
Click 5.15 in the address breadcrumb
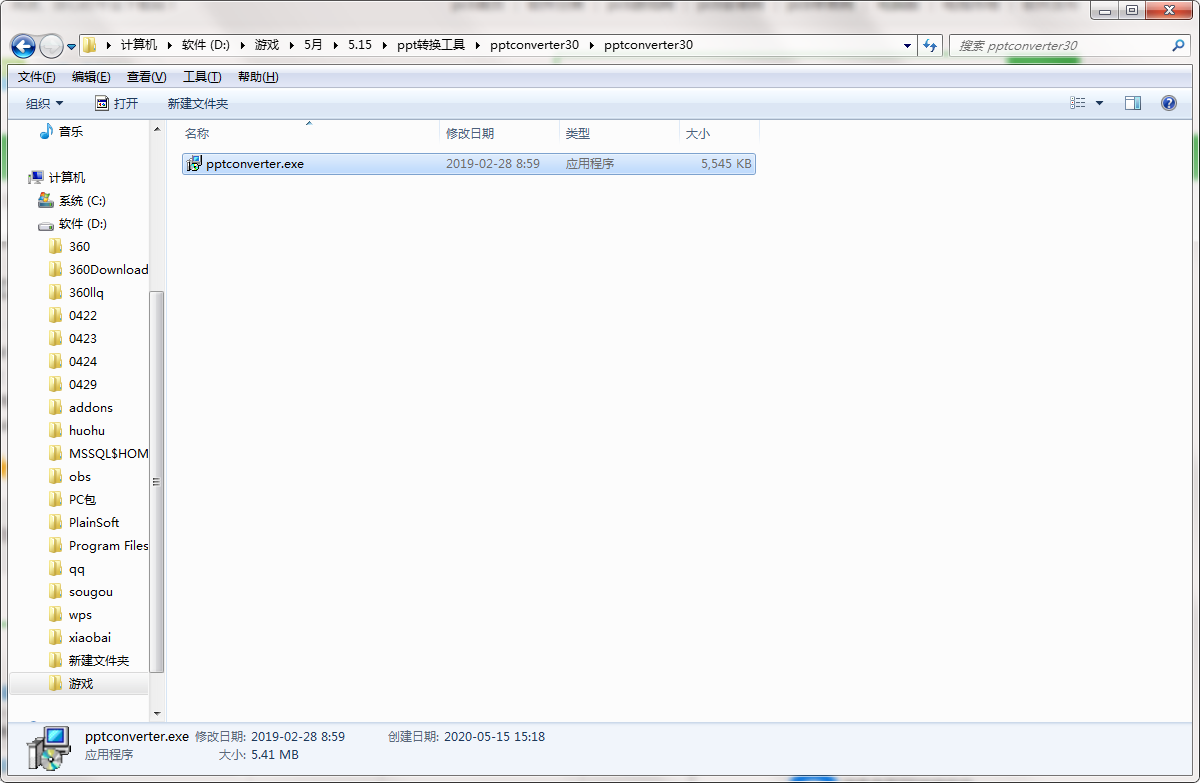360,45
